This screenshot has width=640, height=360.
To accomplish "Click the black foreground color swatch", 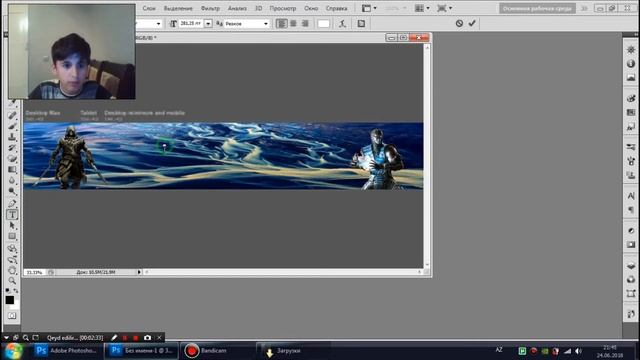I will (x=9, y=300).
